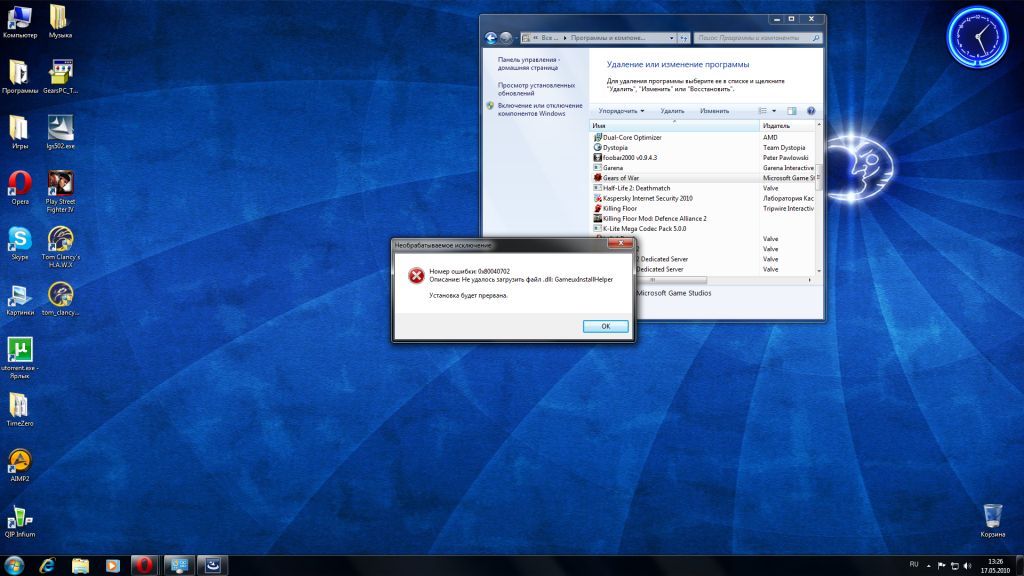Open address bar history dropdown
The width and height of the screenshot is (1024, 576).
click(x=671, y=38)
